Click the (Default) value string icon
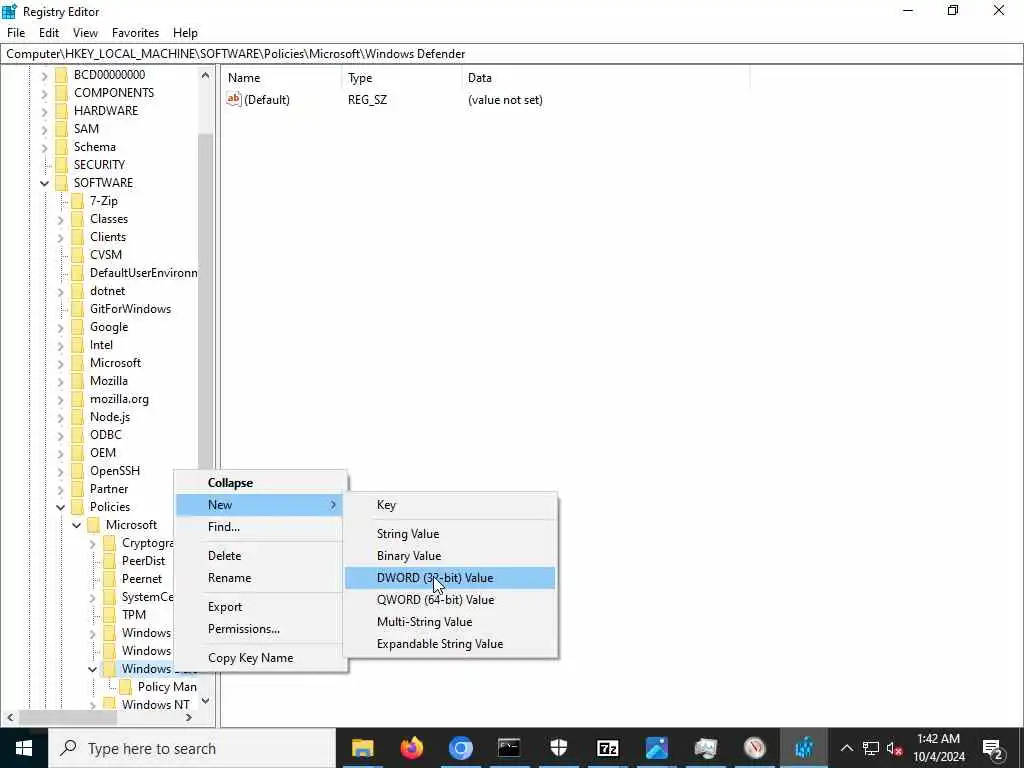The height and width of the screenshot is (768, 1024). coord(234,99)
